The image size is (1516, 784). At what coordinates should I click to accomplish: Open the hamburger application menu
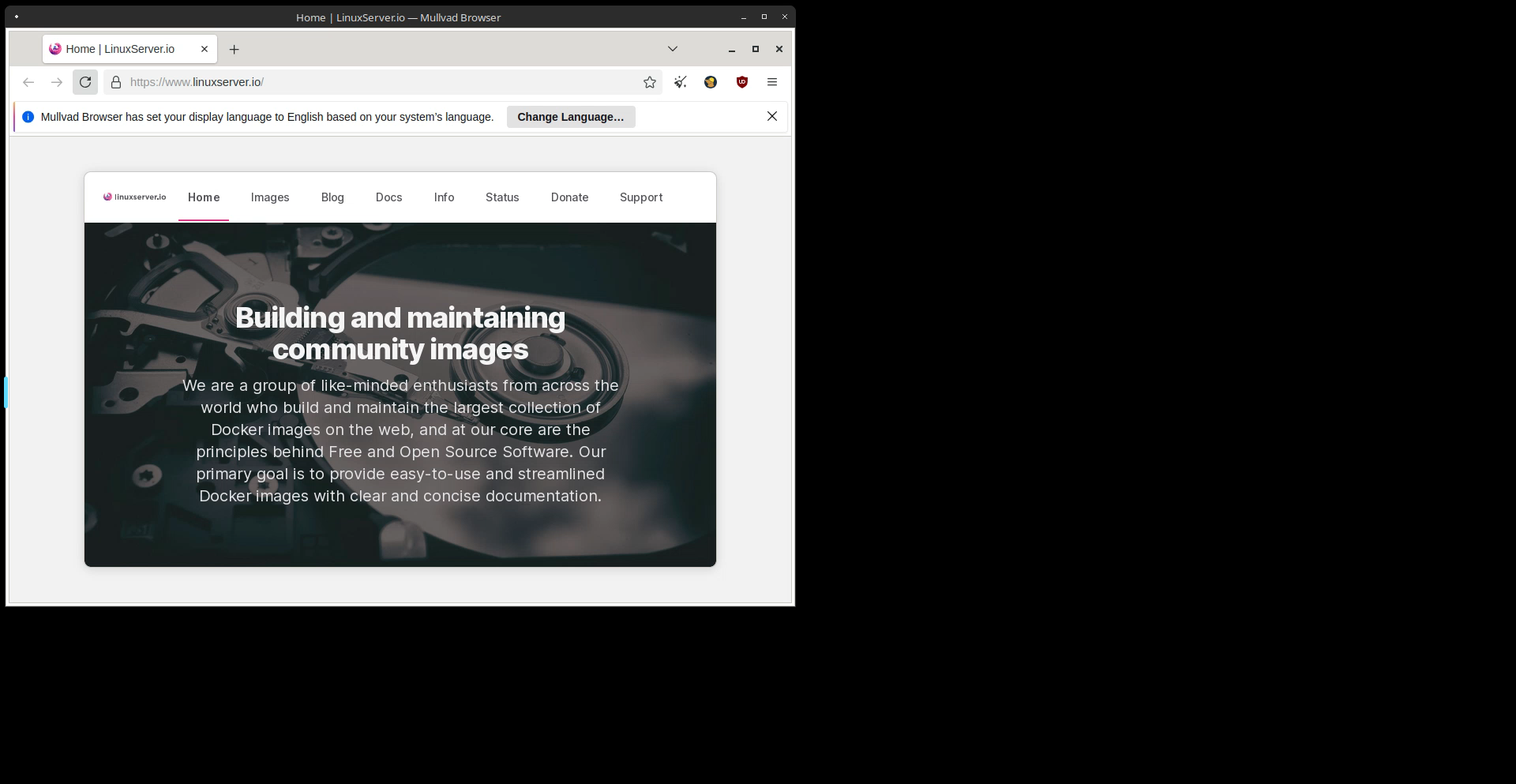pos(772,82)
